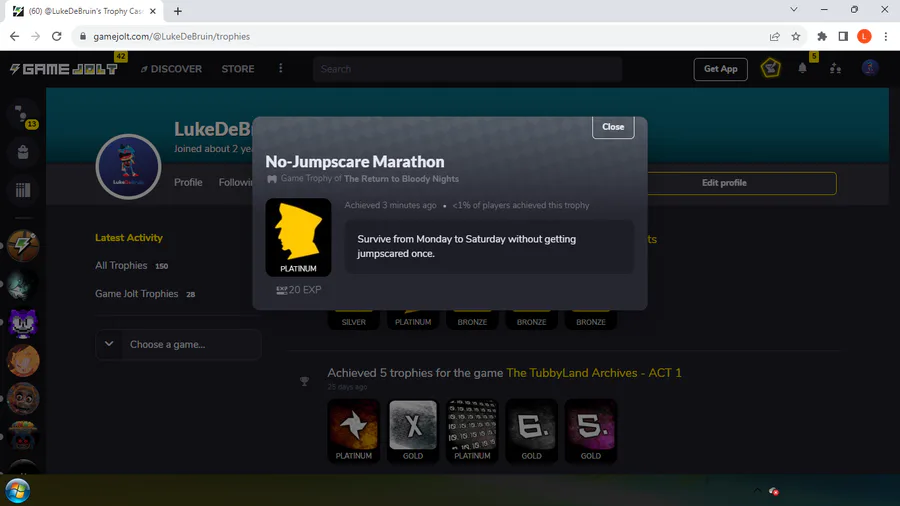Screen dimensions: 900x506
Task: Open the tab search chevron
Action: click(x=794, y=10)
